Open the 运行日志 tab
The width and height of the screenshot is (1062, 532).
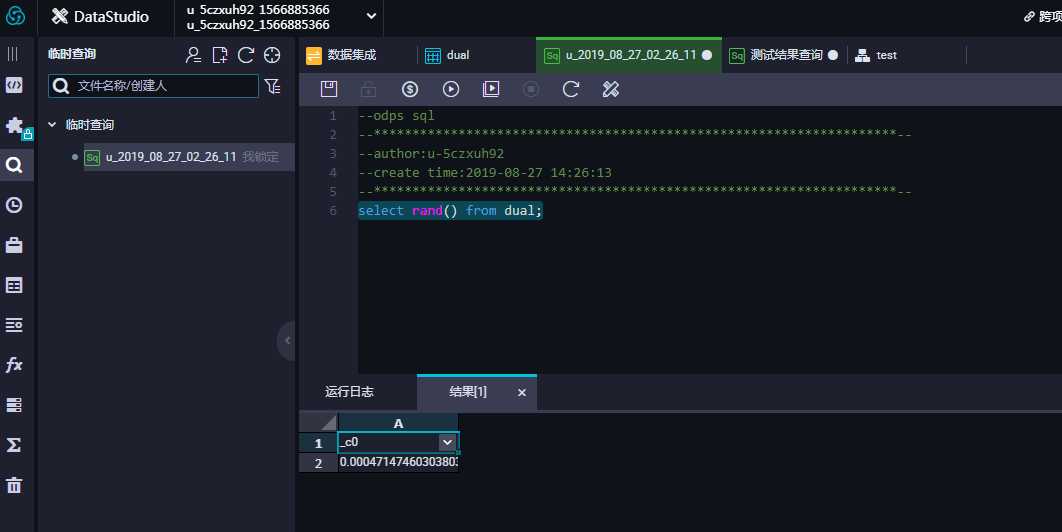coord(349,392)
